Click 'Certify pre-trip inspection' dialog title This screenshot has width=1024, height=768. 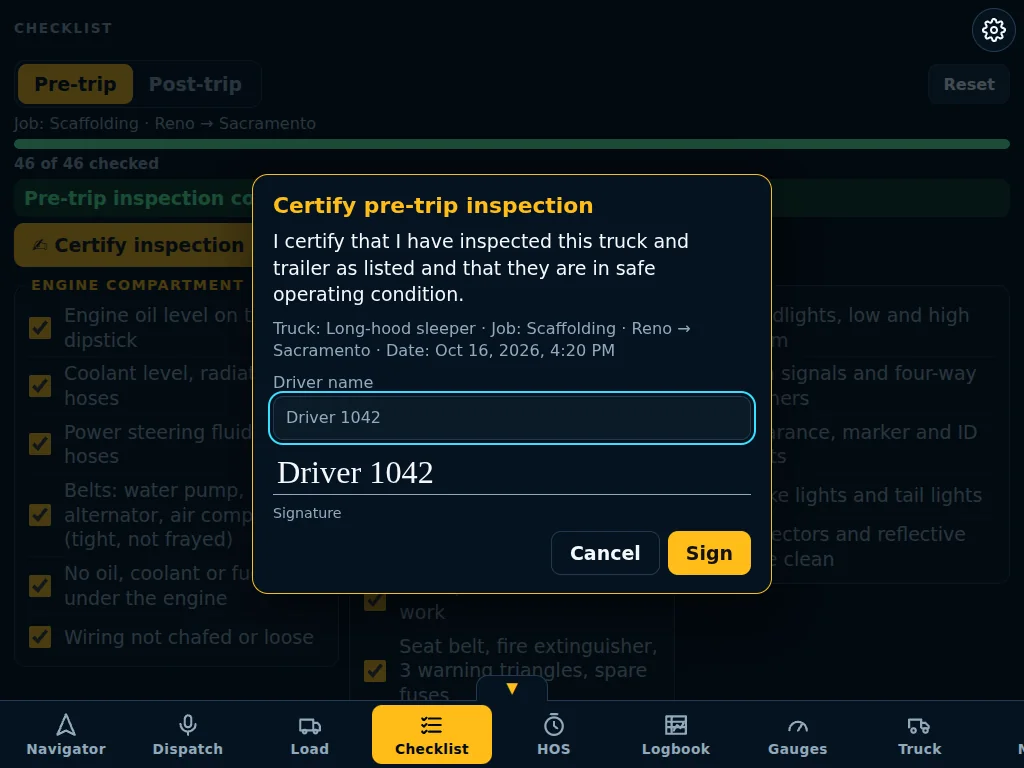coord(433,206)
